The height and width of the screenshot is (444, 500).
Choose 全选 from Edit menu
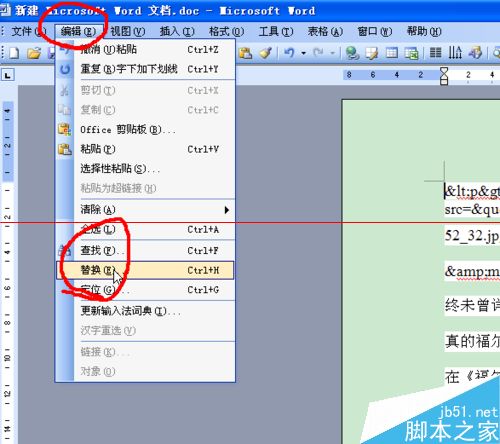[146, 229]
